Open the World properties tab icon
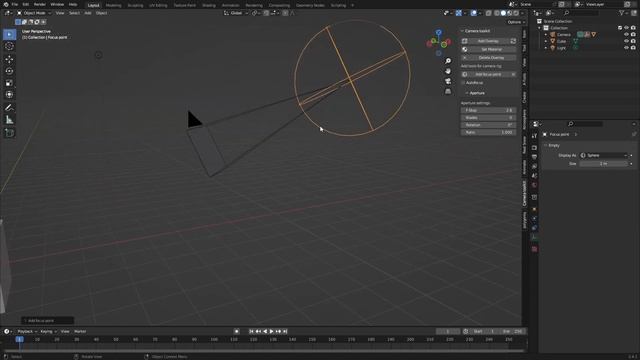Viewport: 640px width, 360px height. [x=534, y=185]
